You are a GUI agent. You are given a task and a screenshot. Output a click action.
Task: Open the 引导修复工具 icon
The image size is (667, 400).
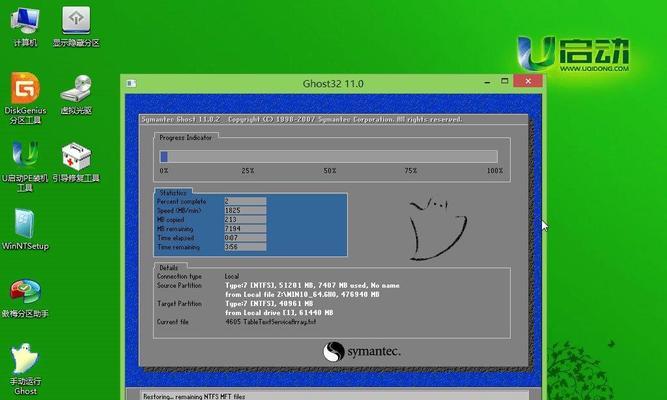pyautogui.click(x=76, y=163)
